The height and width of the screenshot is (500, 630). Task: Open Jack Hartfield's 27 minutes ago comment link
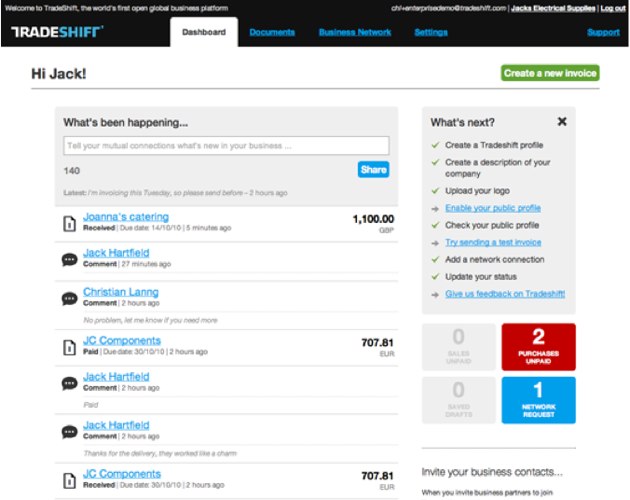pyautogui.click(x=116, y=253)
